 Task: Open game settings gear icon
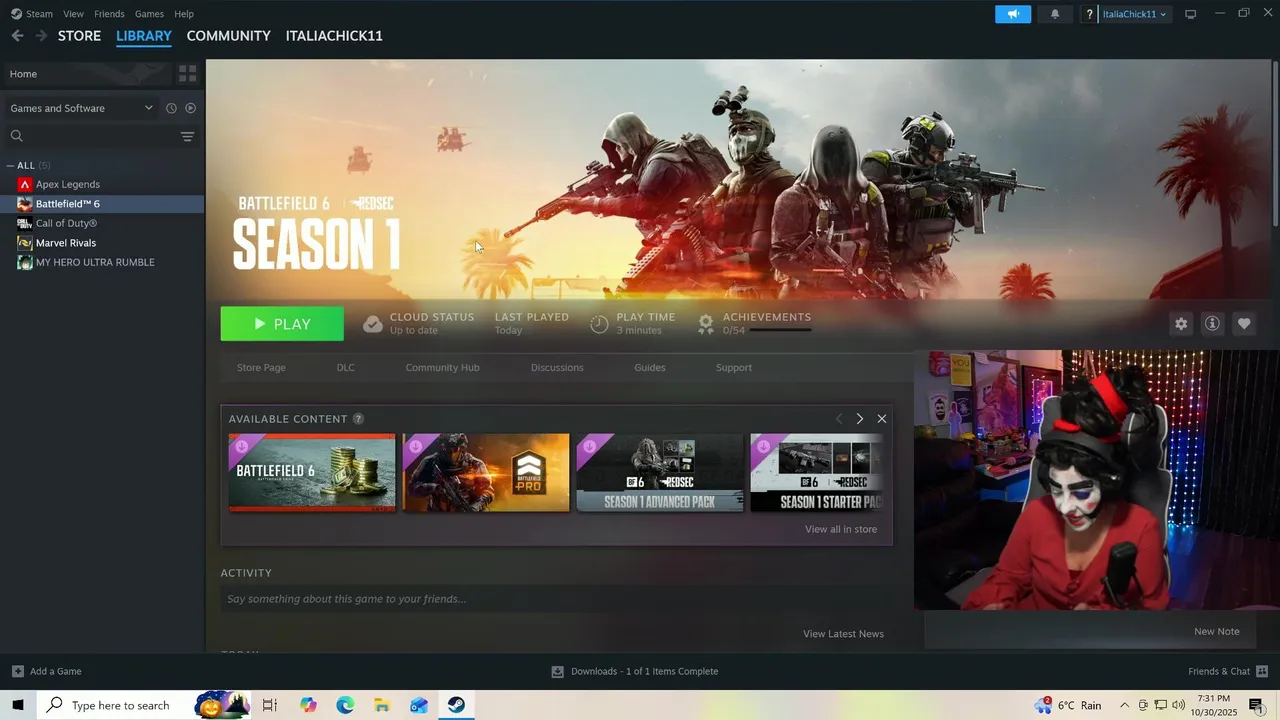[x=1181, y=324]
